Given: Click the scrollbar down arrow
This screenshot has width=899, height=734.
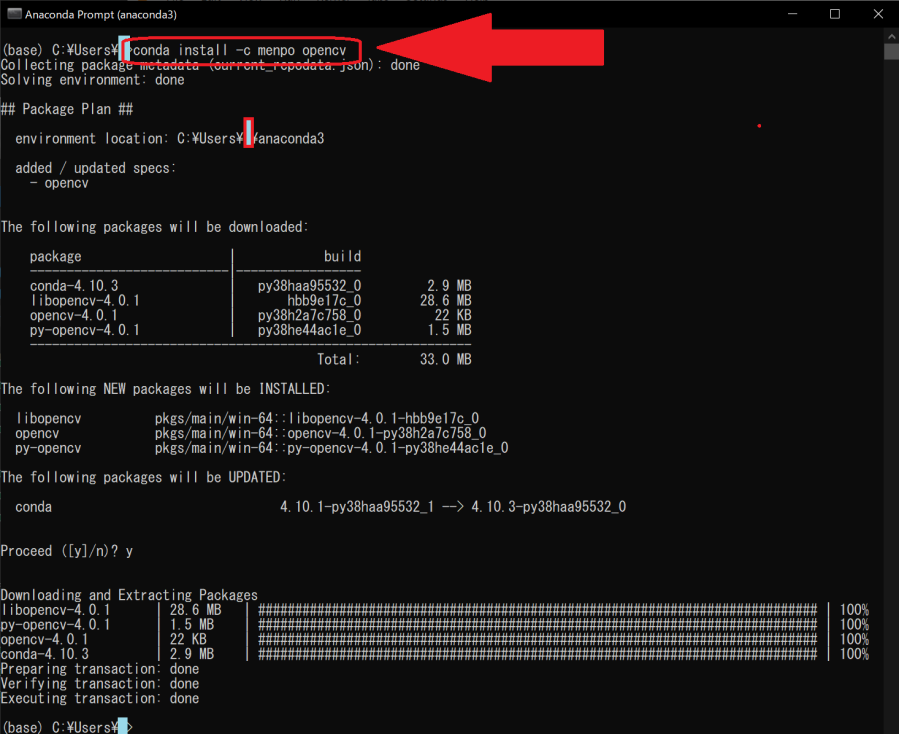Looking at the screenshot, I should (891, 726).
